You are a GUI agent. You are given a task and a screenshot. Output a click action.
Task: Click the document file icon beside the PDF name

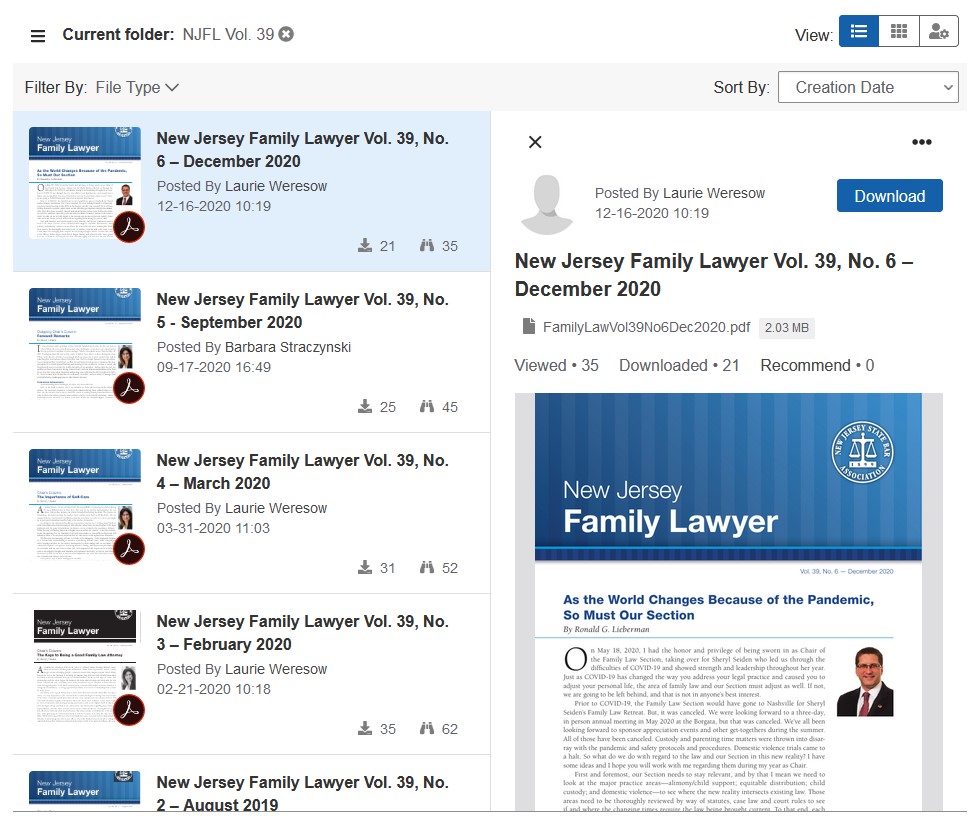pos(529,327)
